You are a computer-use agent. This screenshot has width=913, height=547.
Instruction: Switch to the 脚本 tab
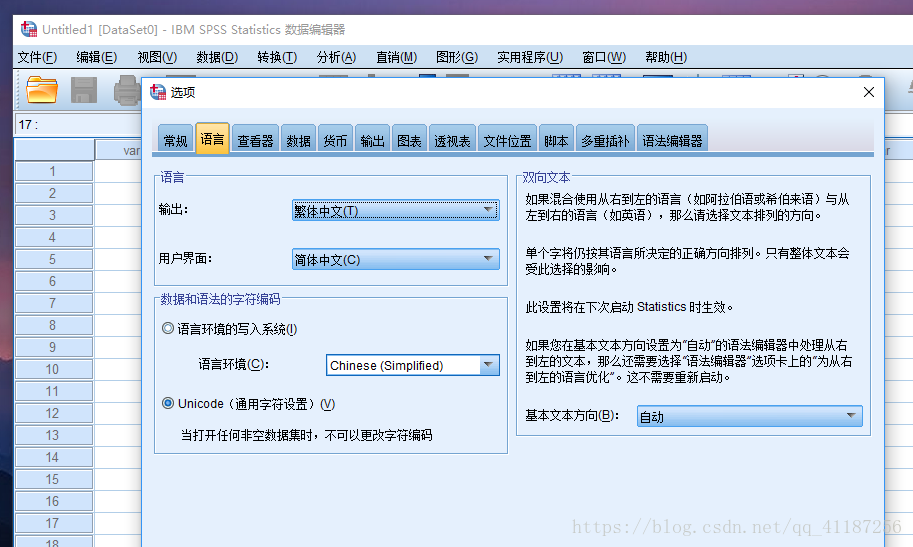(x=556, y=140)
